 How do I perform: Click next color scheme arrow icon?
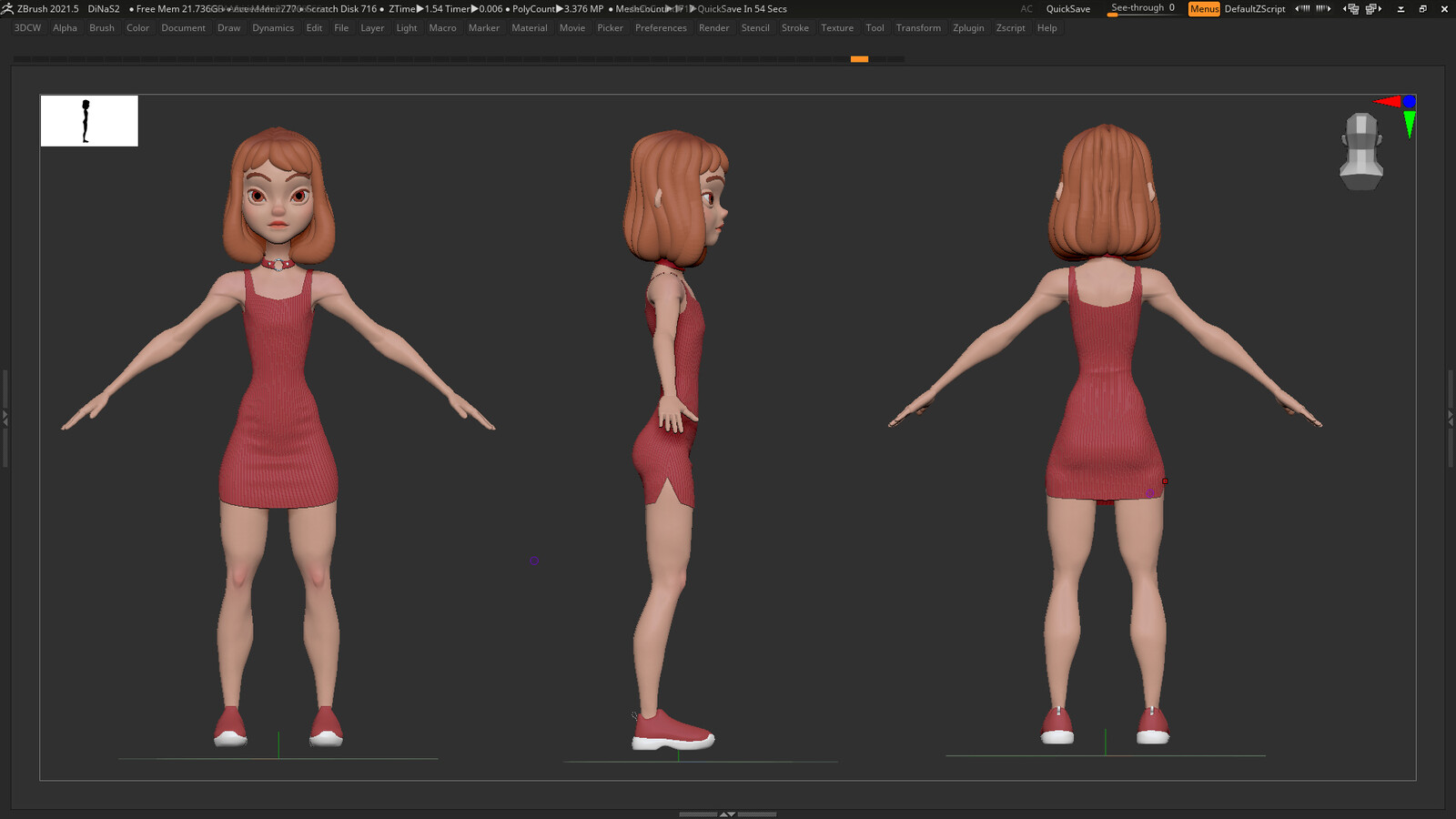pyautogui.click(x=1323, y=8)
